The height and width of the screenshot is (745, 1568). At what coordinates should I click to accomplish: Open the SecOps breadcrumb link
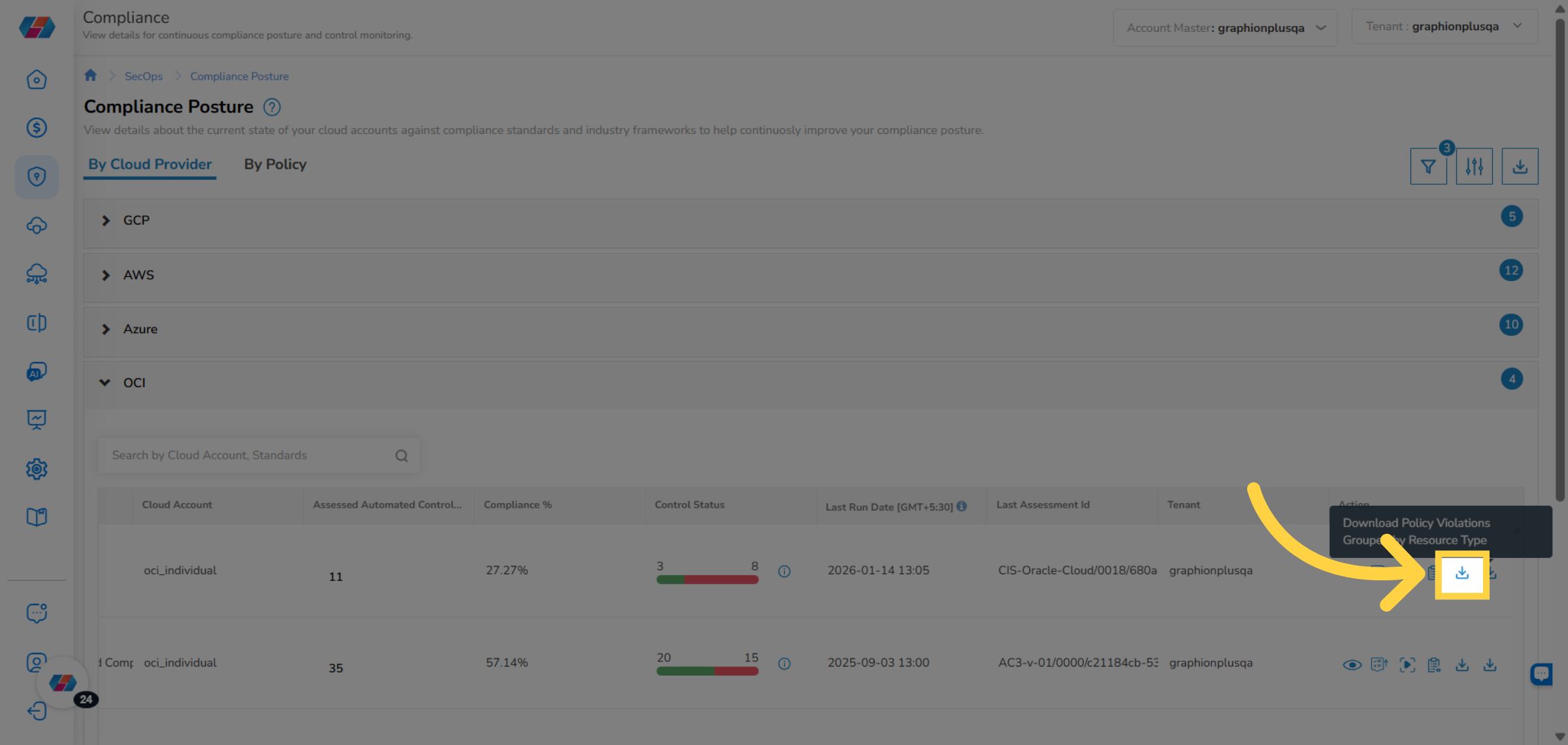[x=143, y=76]
